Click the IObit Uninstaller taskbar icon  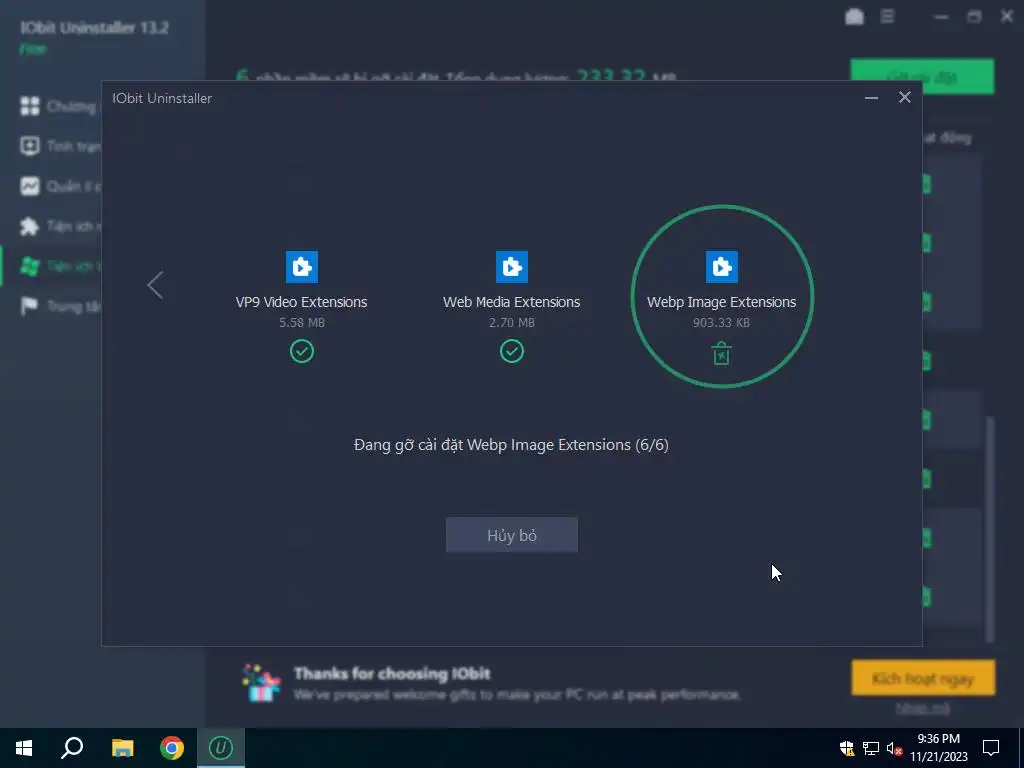pyautogui.click(x=221, y=748)
